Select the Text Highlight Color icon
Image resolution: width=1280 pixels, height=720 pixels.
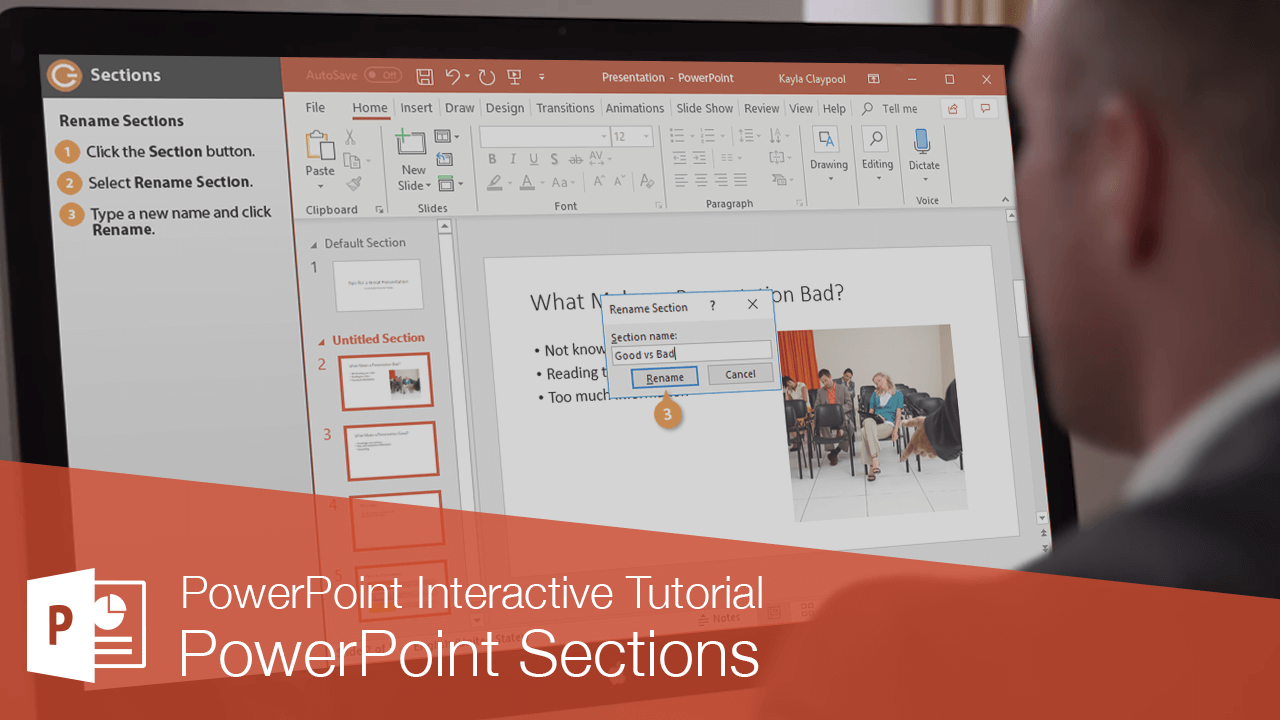pos(496,181)
